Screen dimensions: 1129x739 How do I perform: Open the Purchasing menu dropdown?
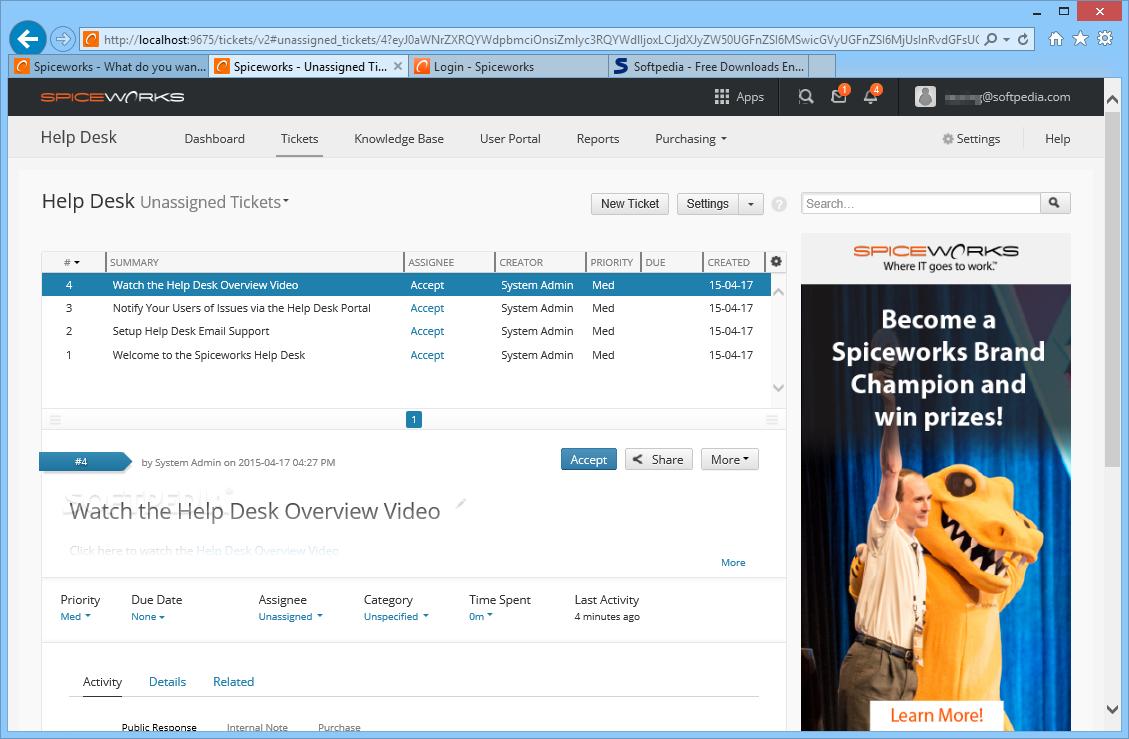tap(691, 139)
